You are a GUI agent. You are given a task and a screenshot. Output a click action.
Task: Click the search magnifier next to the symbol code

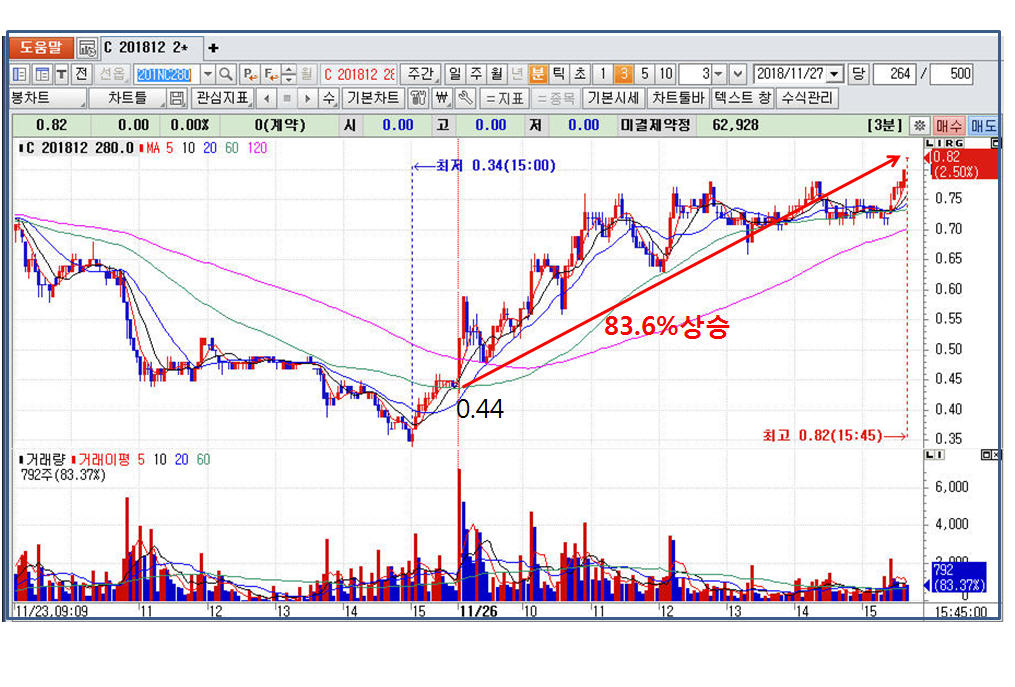click(x=226, y=74)
